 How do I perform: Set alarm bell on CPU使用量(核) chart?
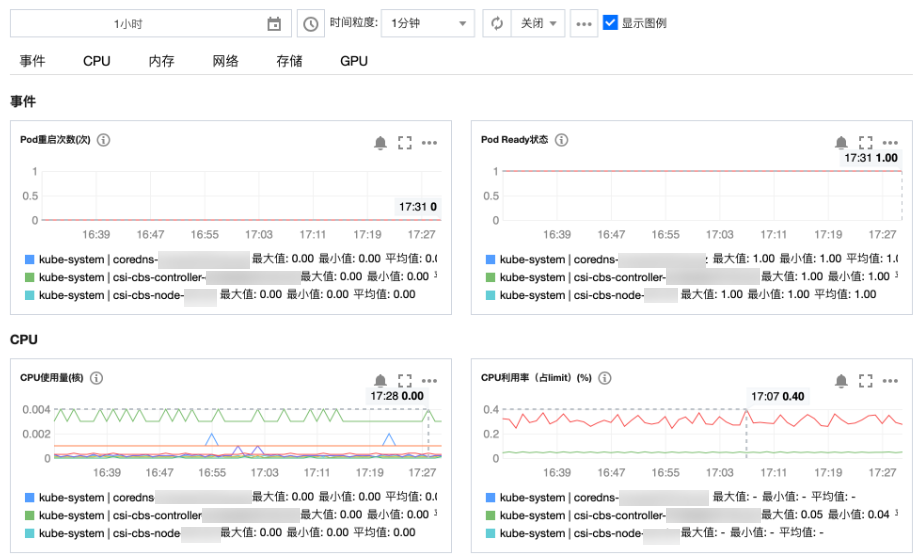point(380,380)
